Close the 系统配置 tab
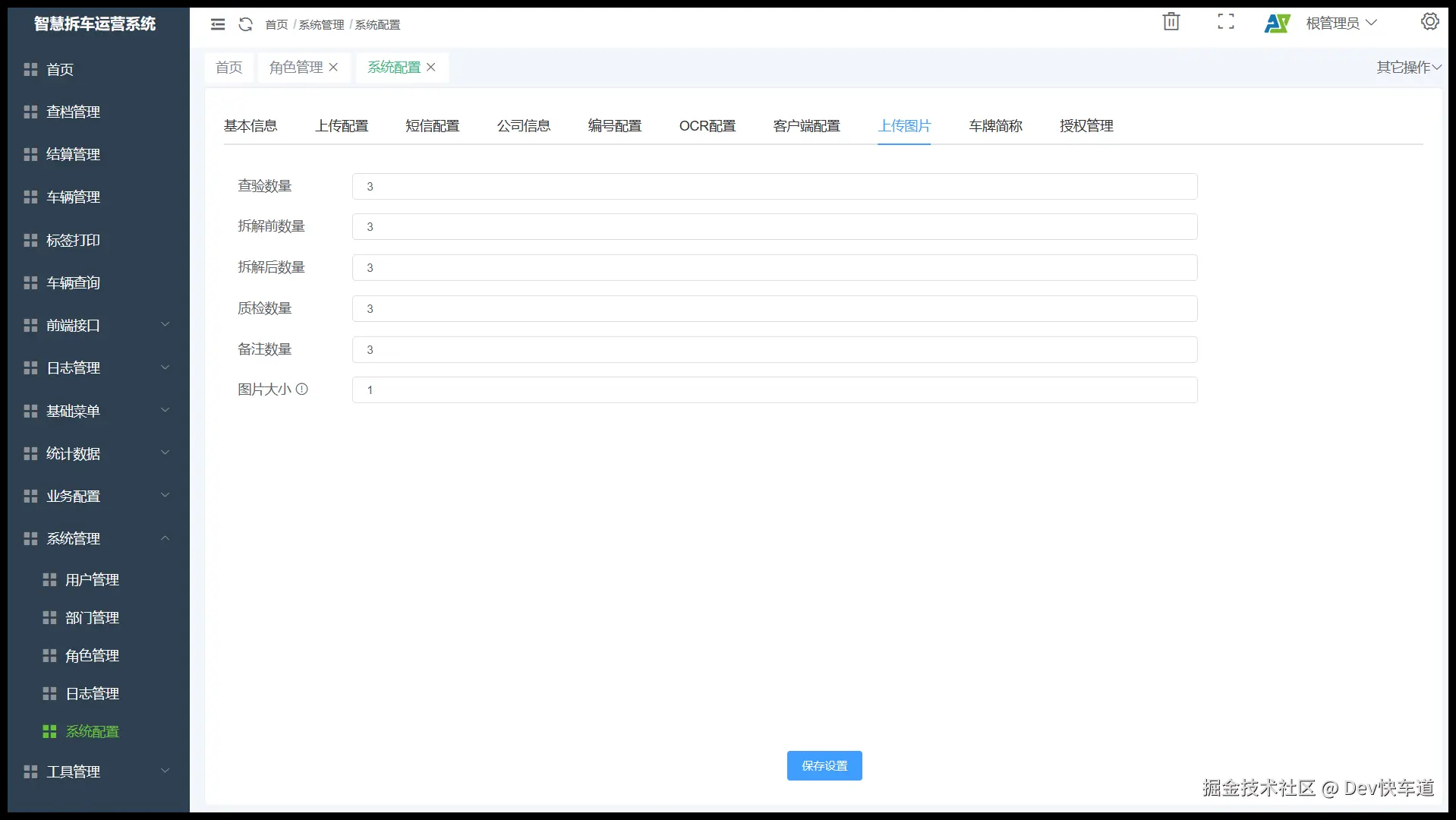Viewport: 1456px width, 820px height. (x=431, y=68)
